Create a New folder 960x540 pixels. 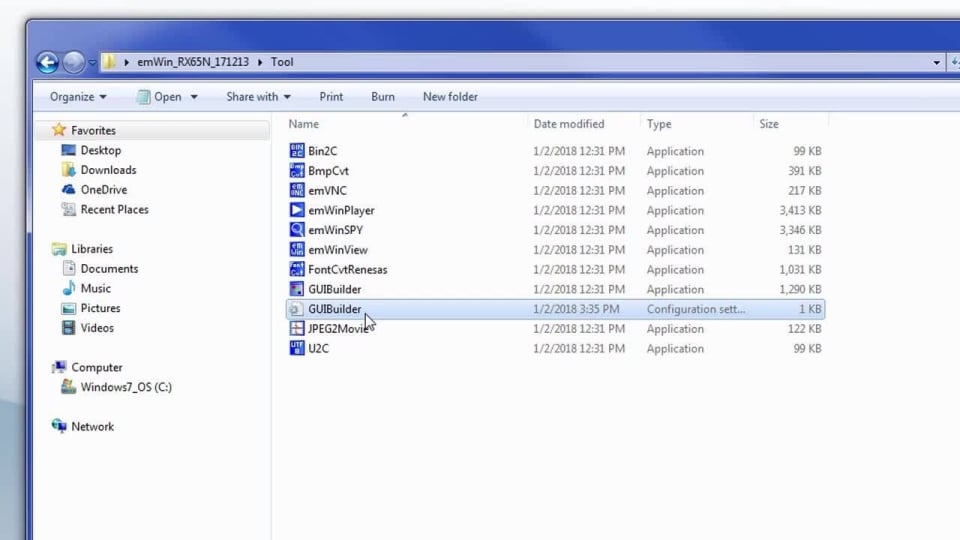450,97
